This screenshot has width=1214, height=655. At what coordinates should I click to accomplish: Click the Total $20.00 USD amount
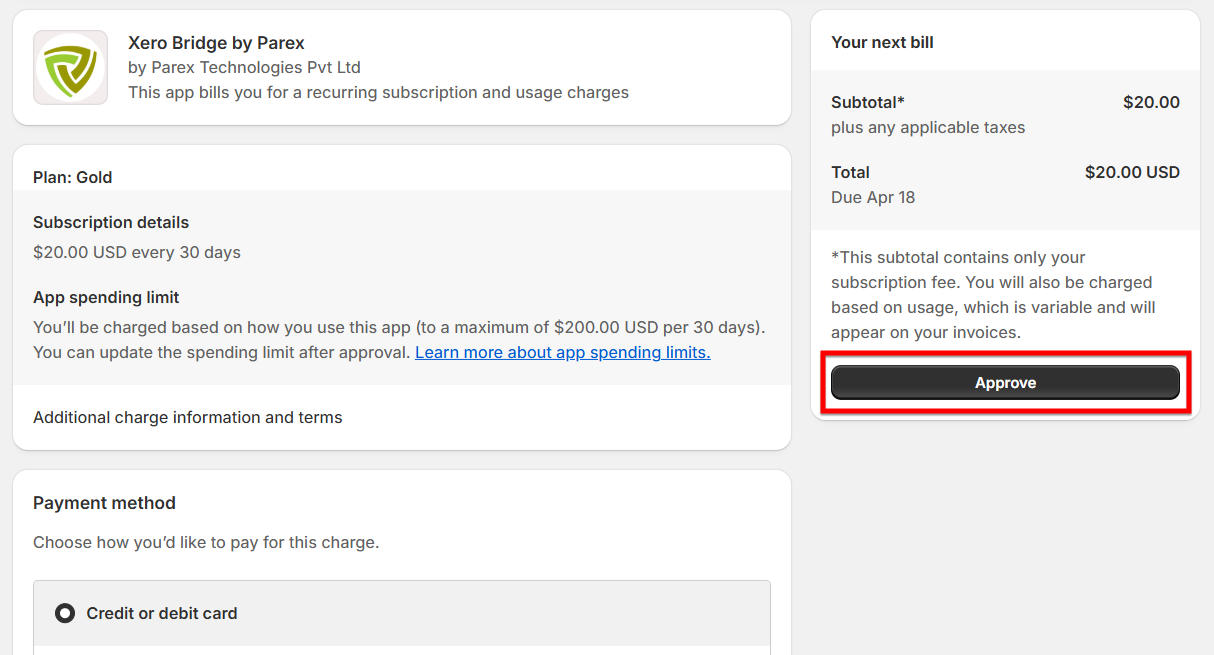[1132, 172]
